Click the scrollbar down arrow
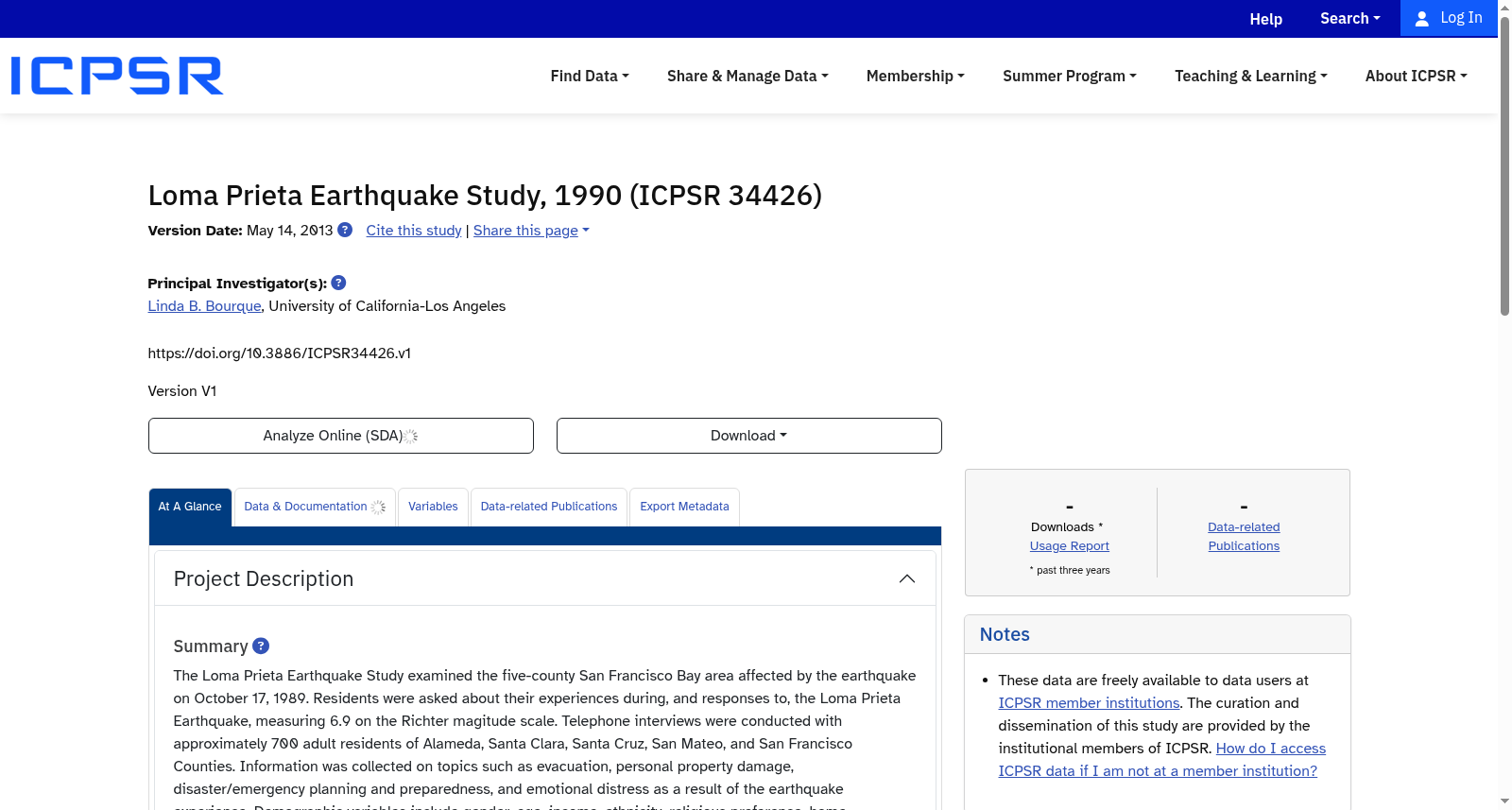 [1504, 801]
